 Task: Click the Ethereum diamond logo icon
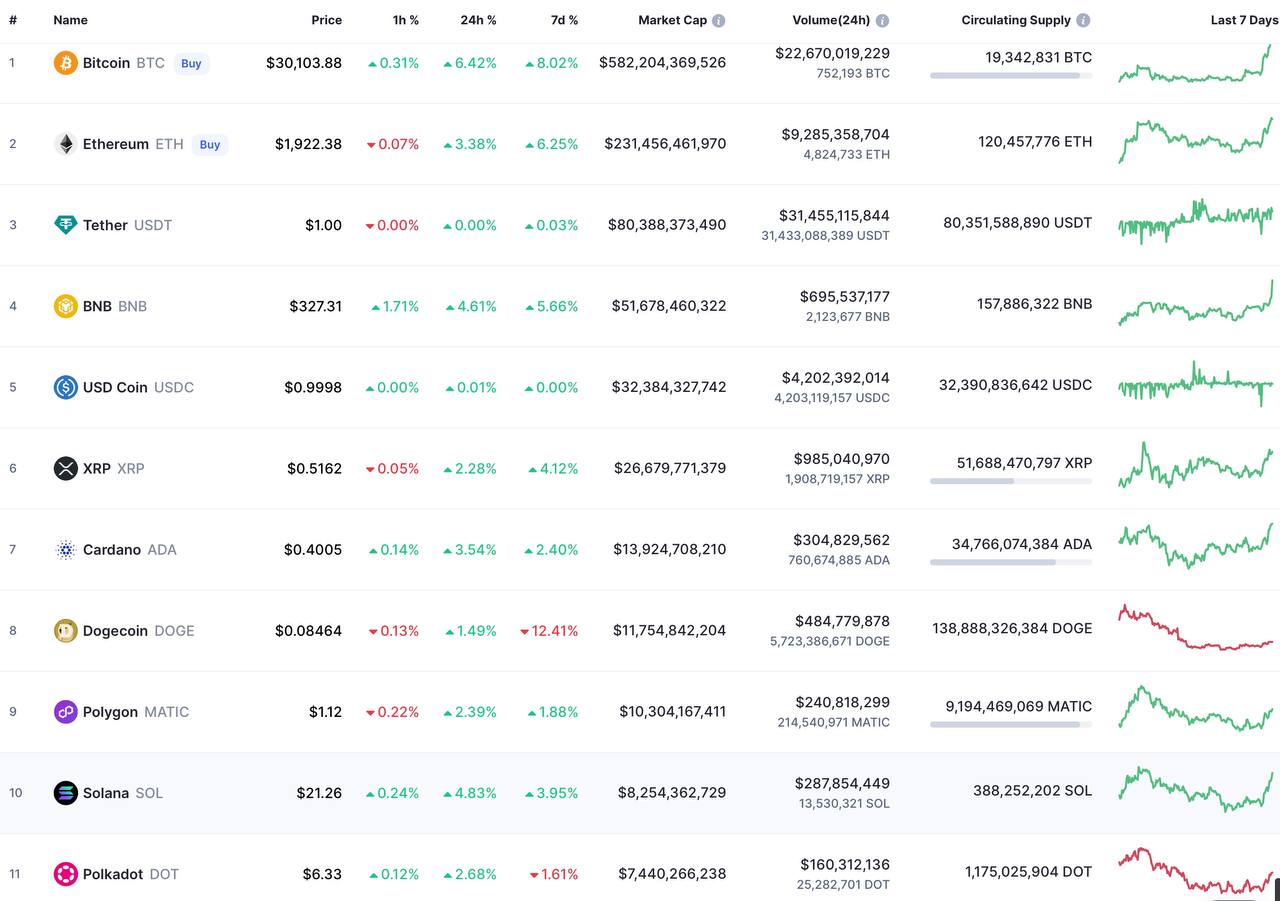(65, 144)
